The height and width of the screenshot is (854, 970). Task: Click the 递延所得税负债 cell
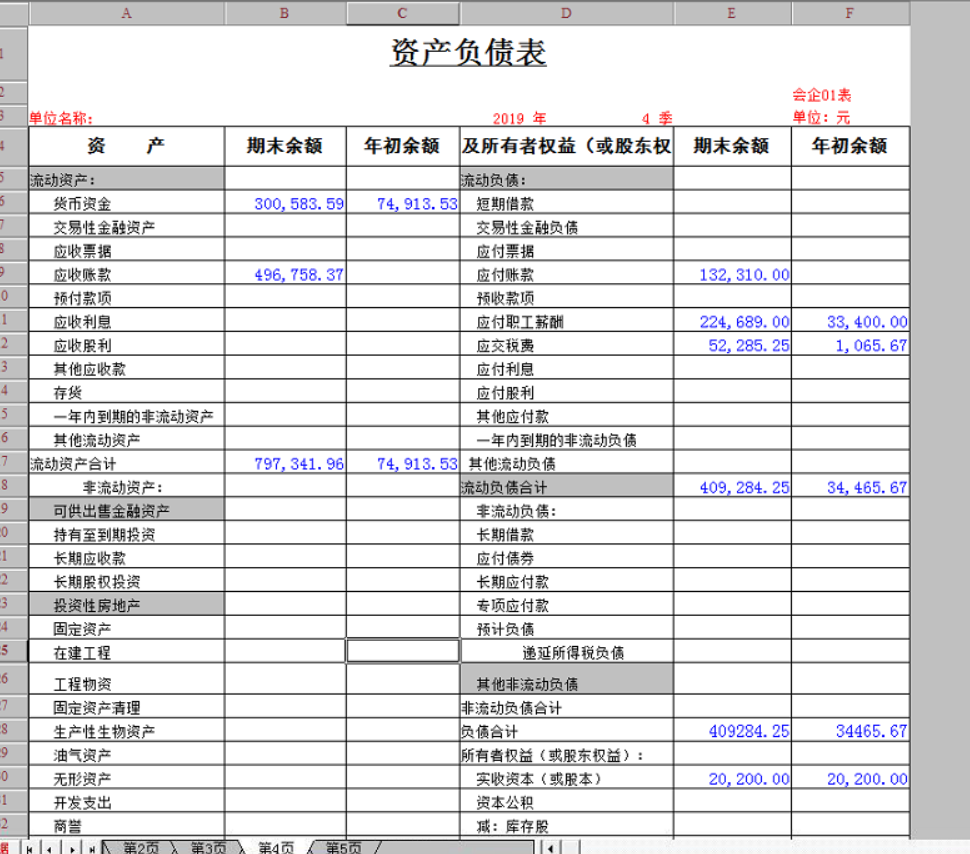(x=567, y=652)
